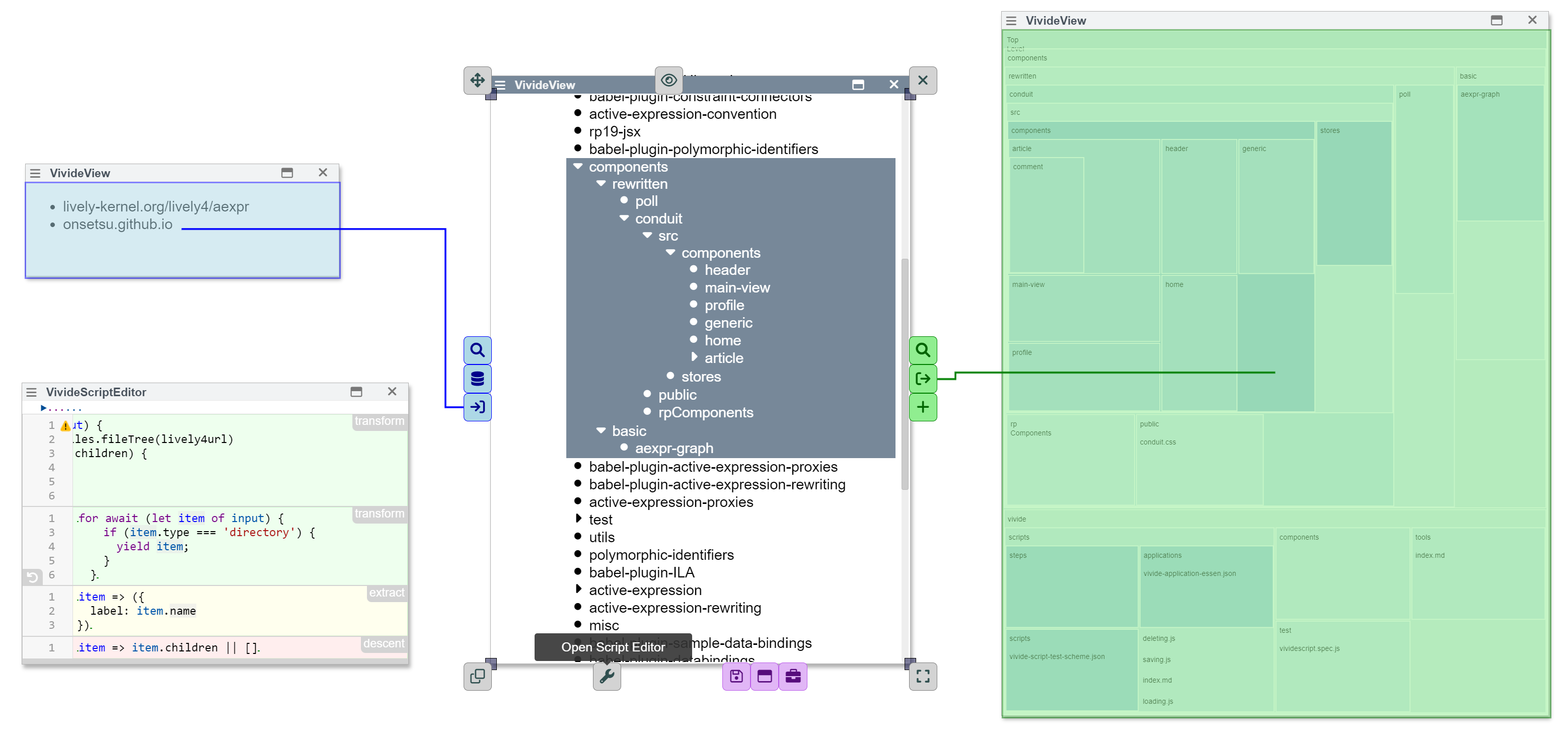Click the blue input connection arrow icon

(477, 407)
